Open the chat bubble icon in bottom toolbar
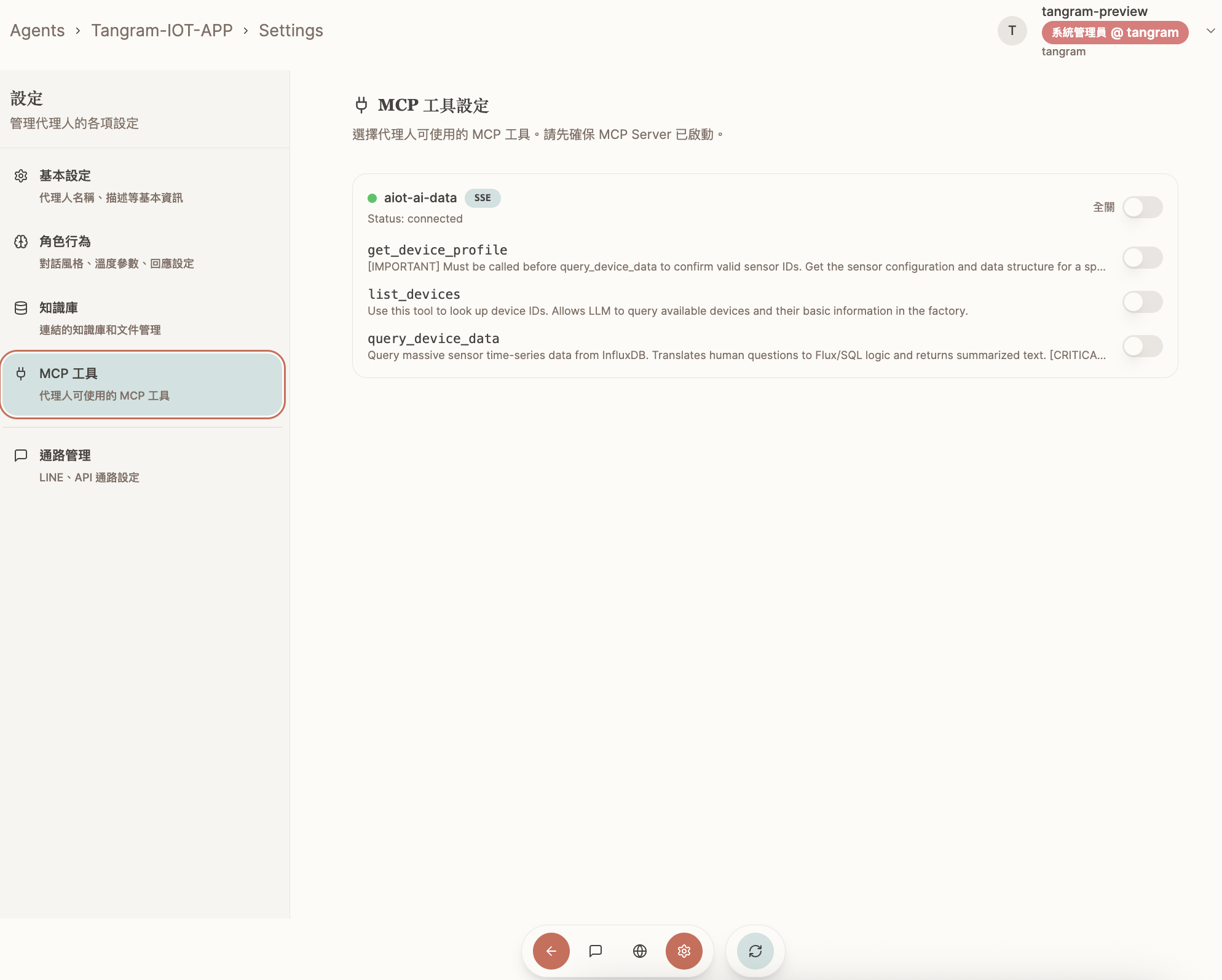The height and width of the screenshot is (980, 1222). tap(595, 951)
